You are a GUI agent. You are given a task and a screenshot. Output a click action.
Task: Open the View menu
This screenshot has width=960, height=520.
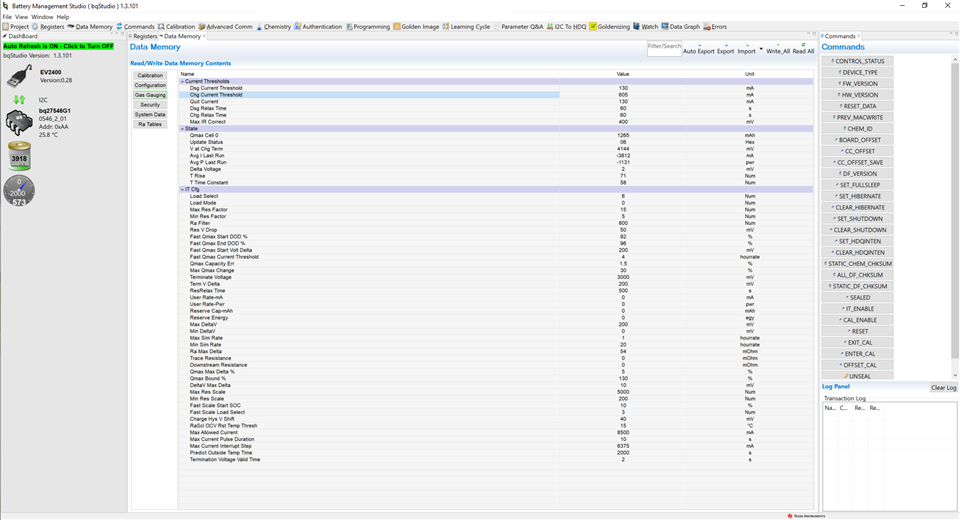click(x=21, y=17)
